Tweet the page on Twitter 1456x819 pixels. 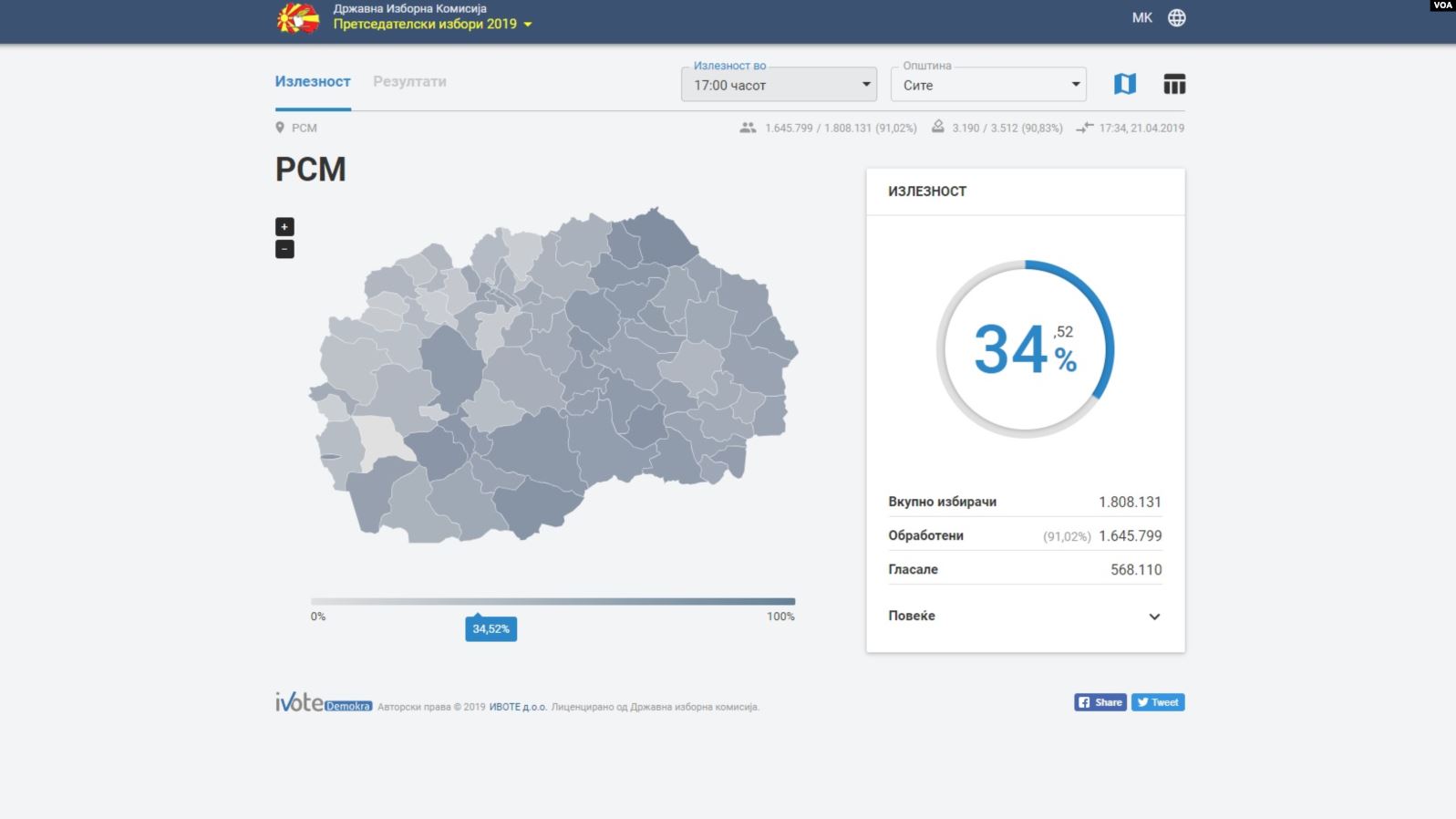click(1158, 702)
